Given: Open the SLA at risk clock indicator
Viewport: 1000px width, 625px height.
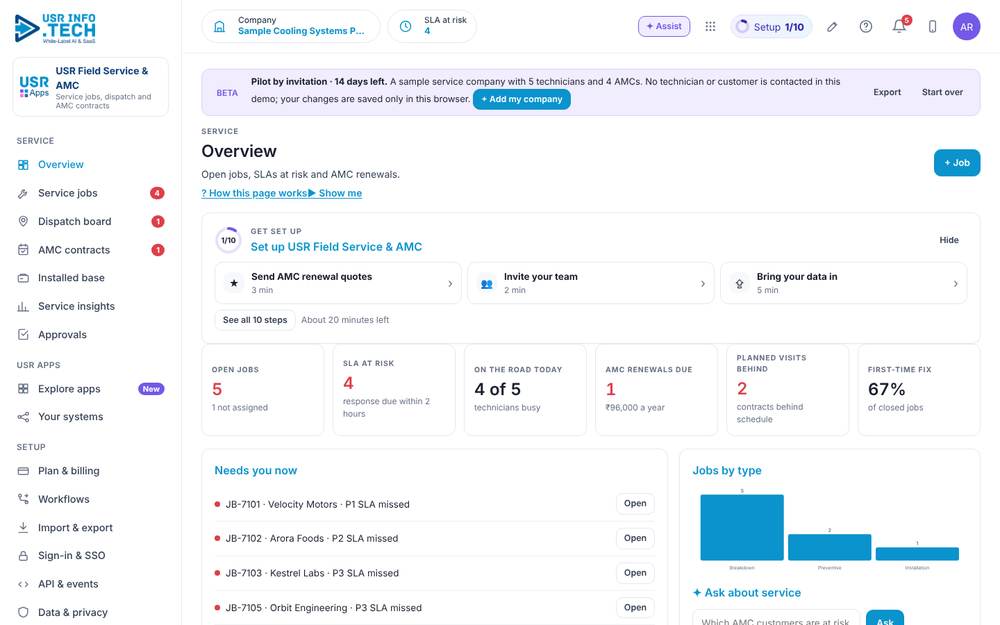Looking at the screenshot, I should pyautogui.click(x=432, y=26).
